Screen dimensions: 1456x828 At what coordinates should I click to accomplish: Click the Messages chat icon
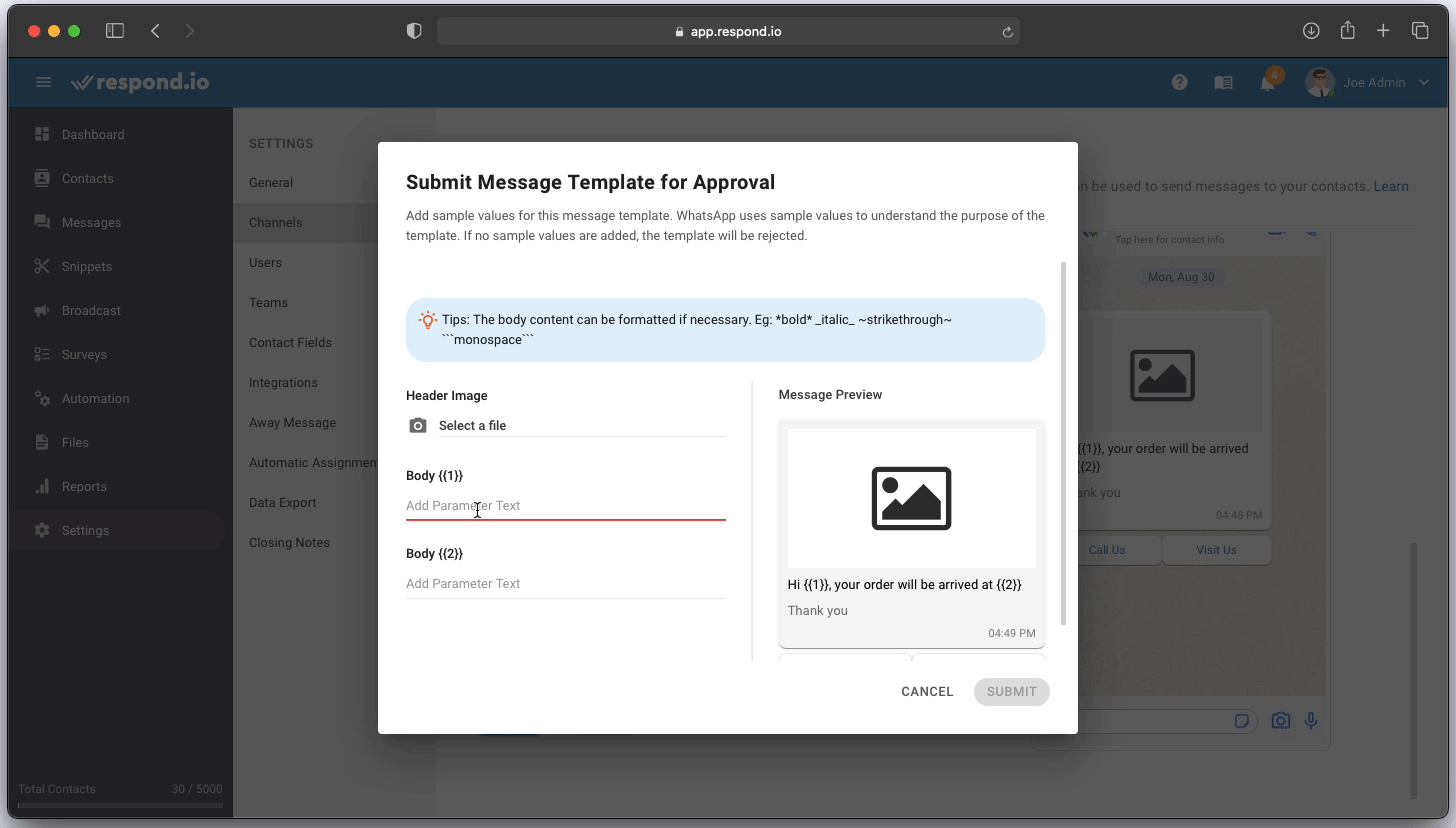[42, 222]
